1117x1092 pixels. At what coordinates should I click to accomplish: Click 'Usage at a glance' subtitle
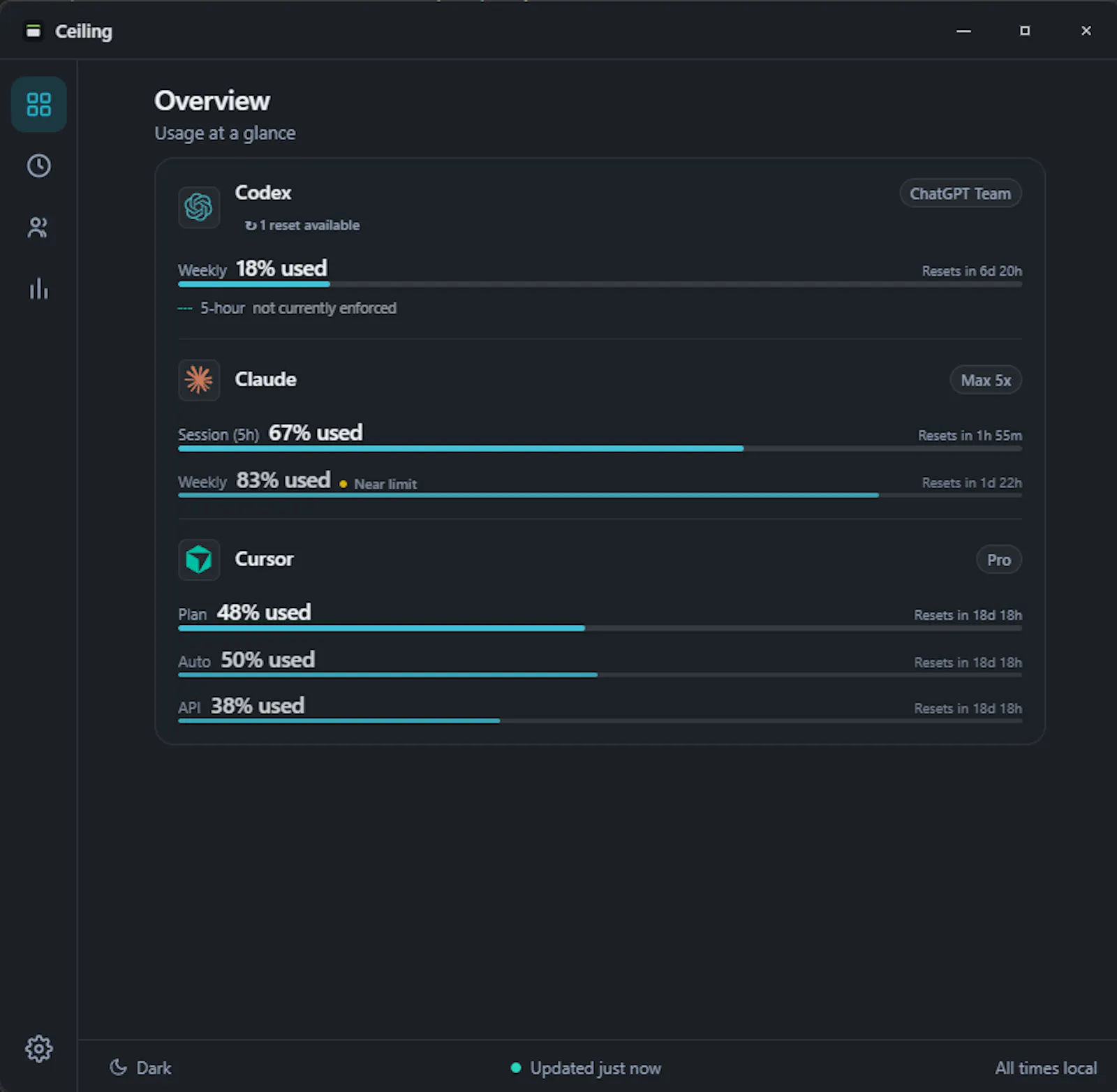(x=225, y=133)
